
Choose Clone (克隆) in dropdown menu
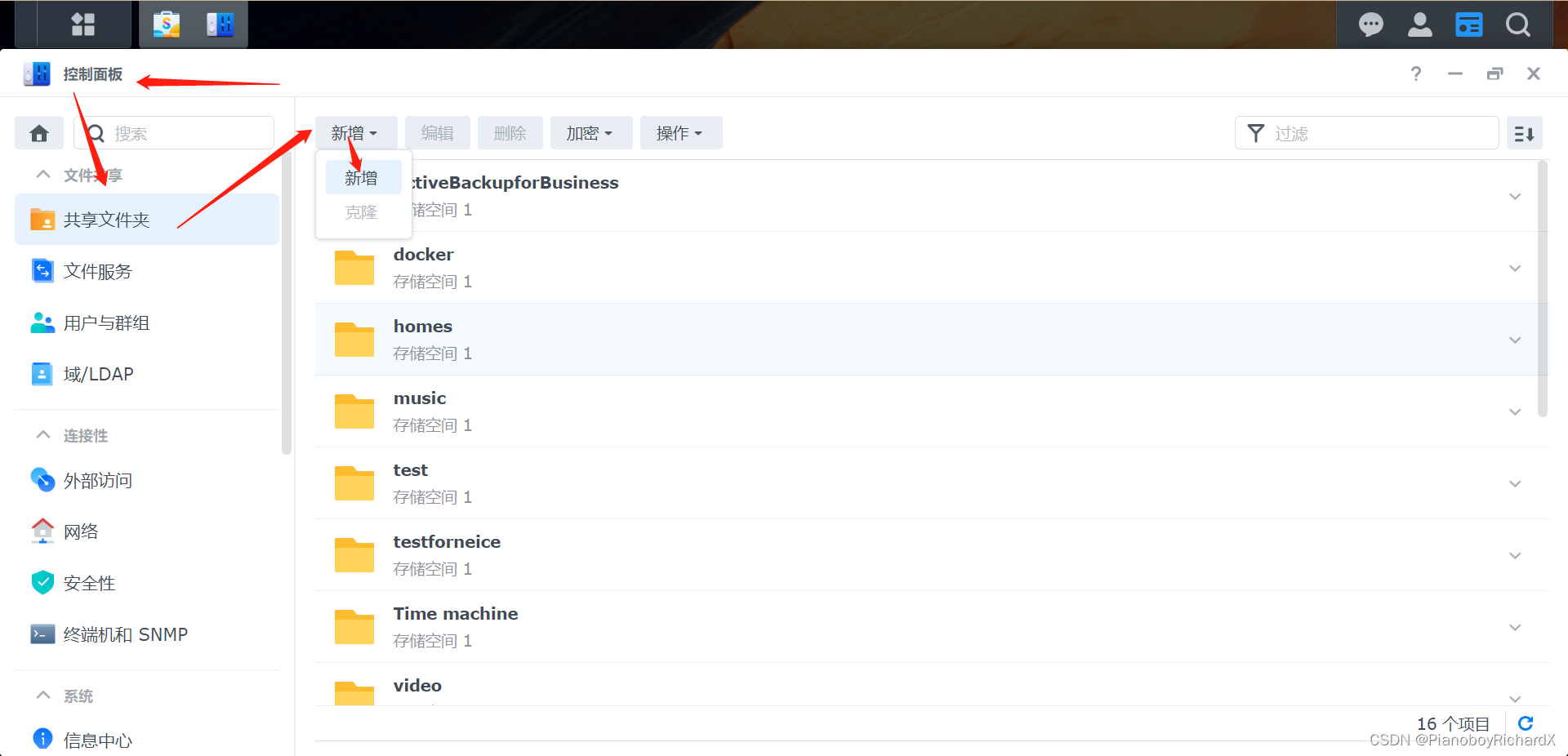pos(363,212)
